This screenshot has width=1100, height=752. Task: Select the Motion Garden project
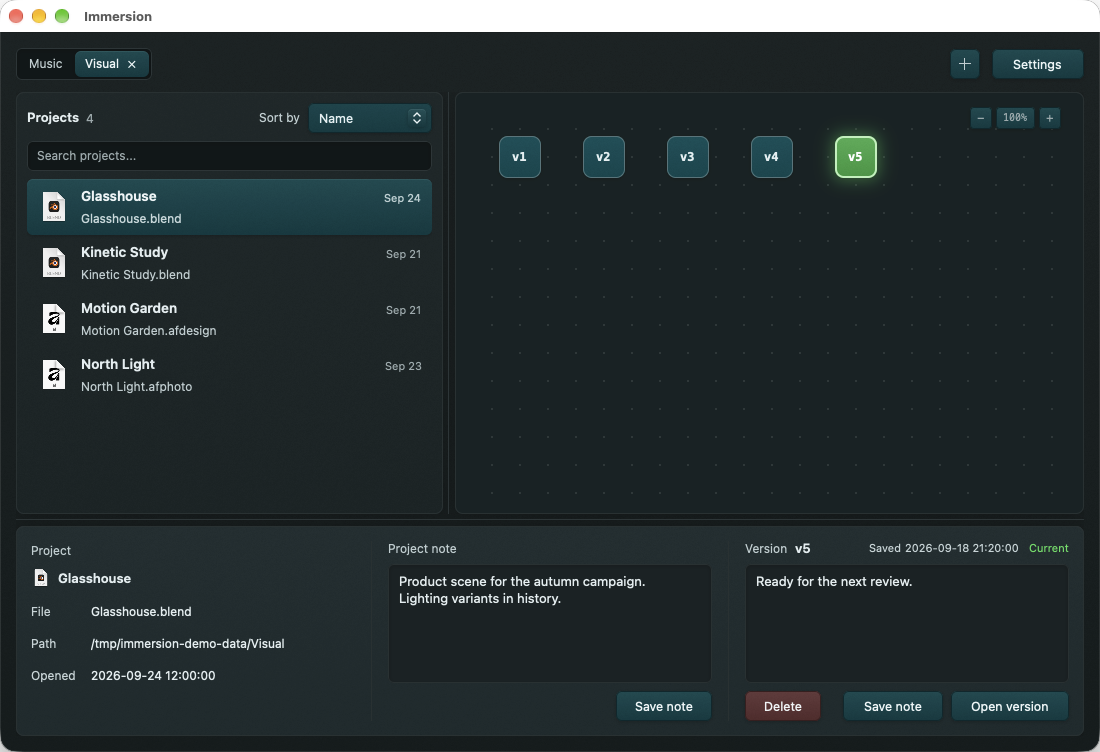point(229,319)
